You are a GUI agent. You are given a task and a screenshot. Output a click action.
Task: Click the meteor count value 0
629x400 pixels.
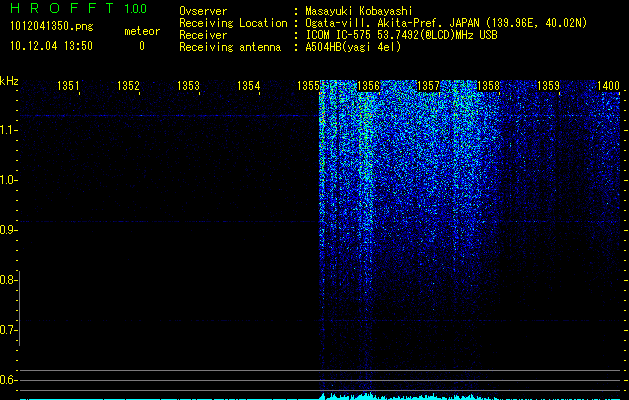(x=142, y=46)
